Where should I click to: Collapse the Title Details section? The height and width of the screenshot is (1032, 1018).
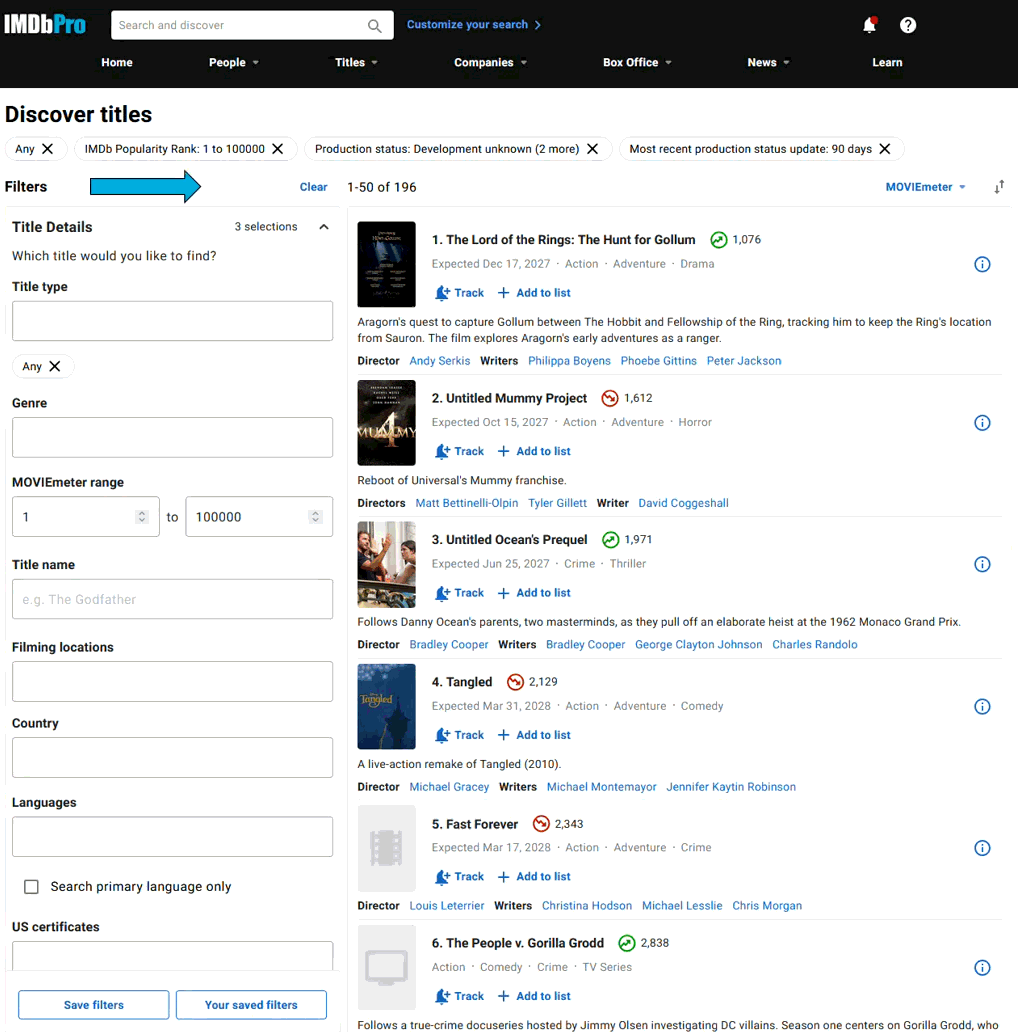pyautogui.click(x=324, y=227)
